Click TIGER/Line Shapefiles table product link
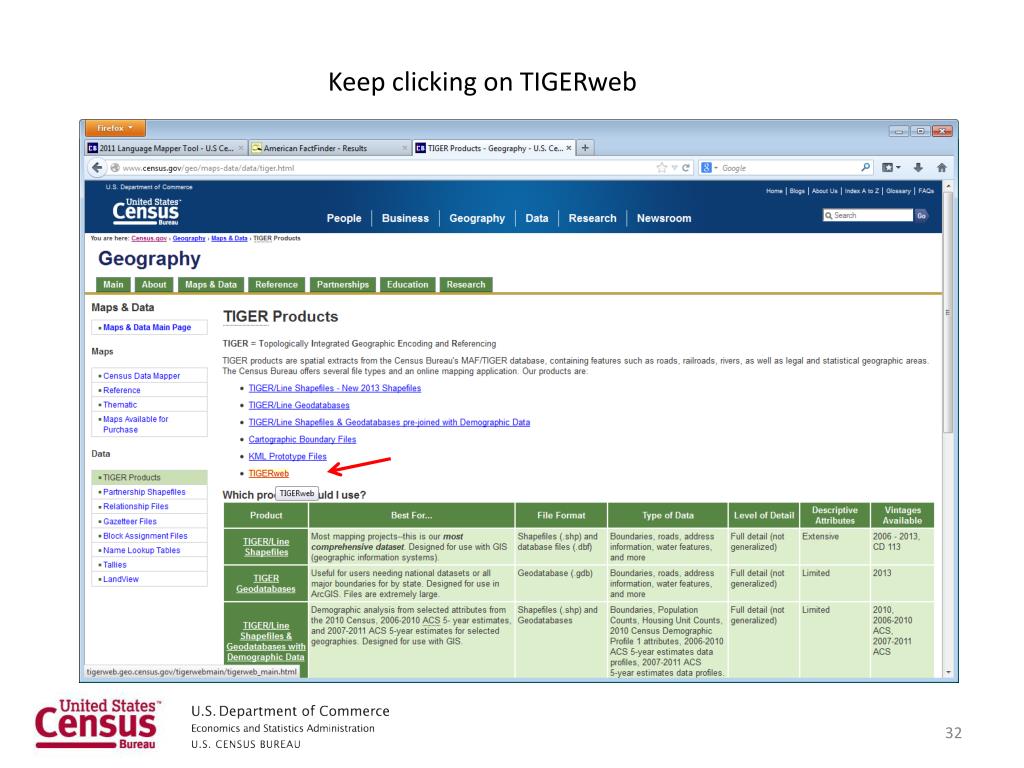This screenshot has width=1024, height=768. [x=266, y=547]
